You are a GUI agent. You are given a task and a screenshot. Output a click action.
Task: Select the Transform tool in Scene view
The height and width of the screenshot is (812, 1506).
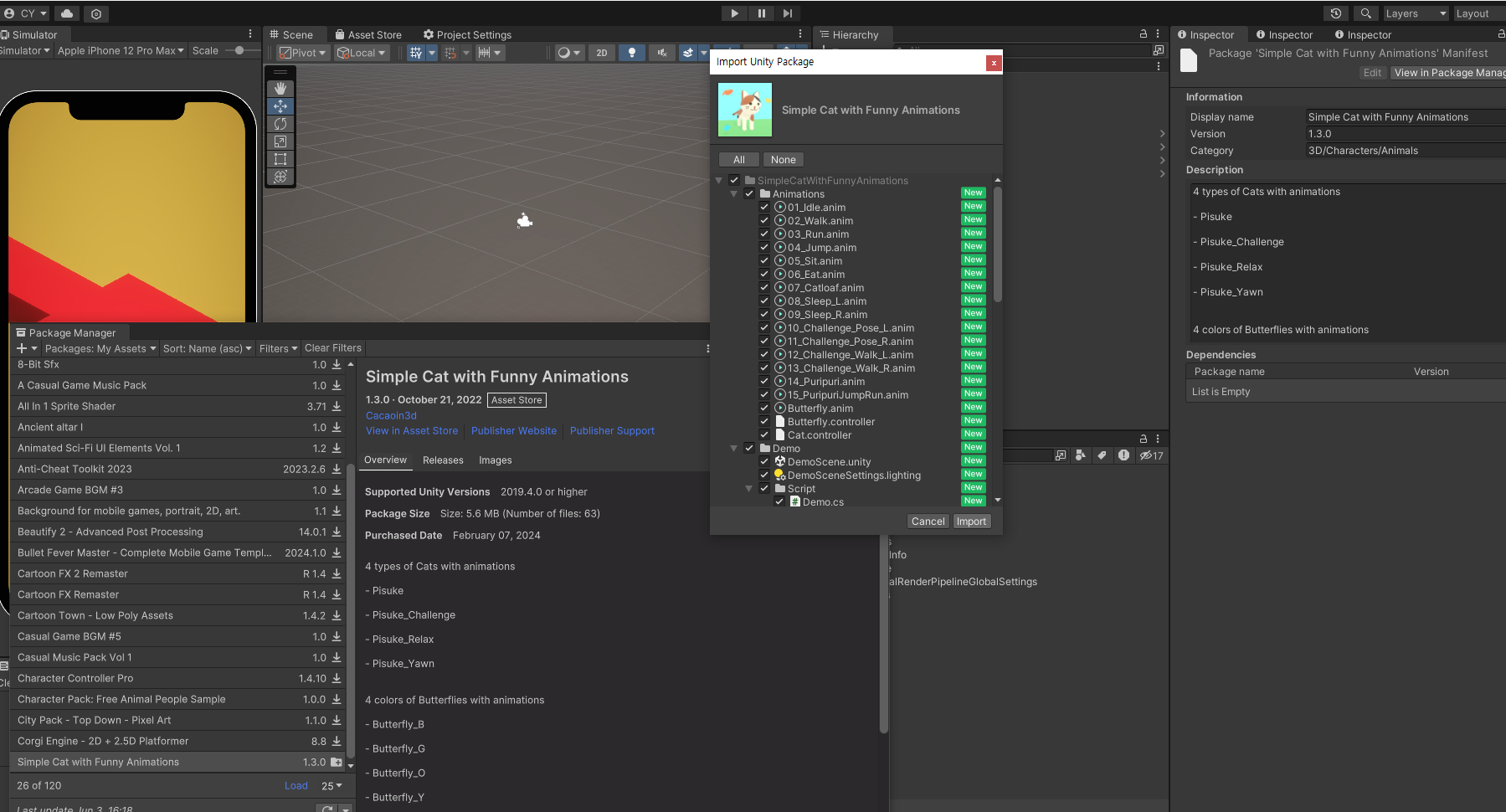[280, 177]
